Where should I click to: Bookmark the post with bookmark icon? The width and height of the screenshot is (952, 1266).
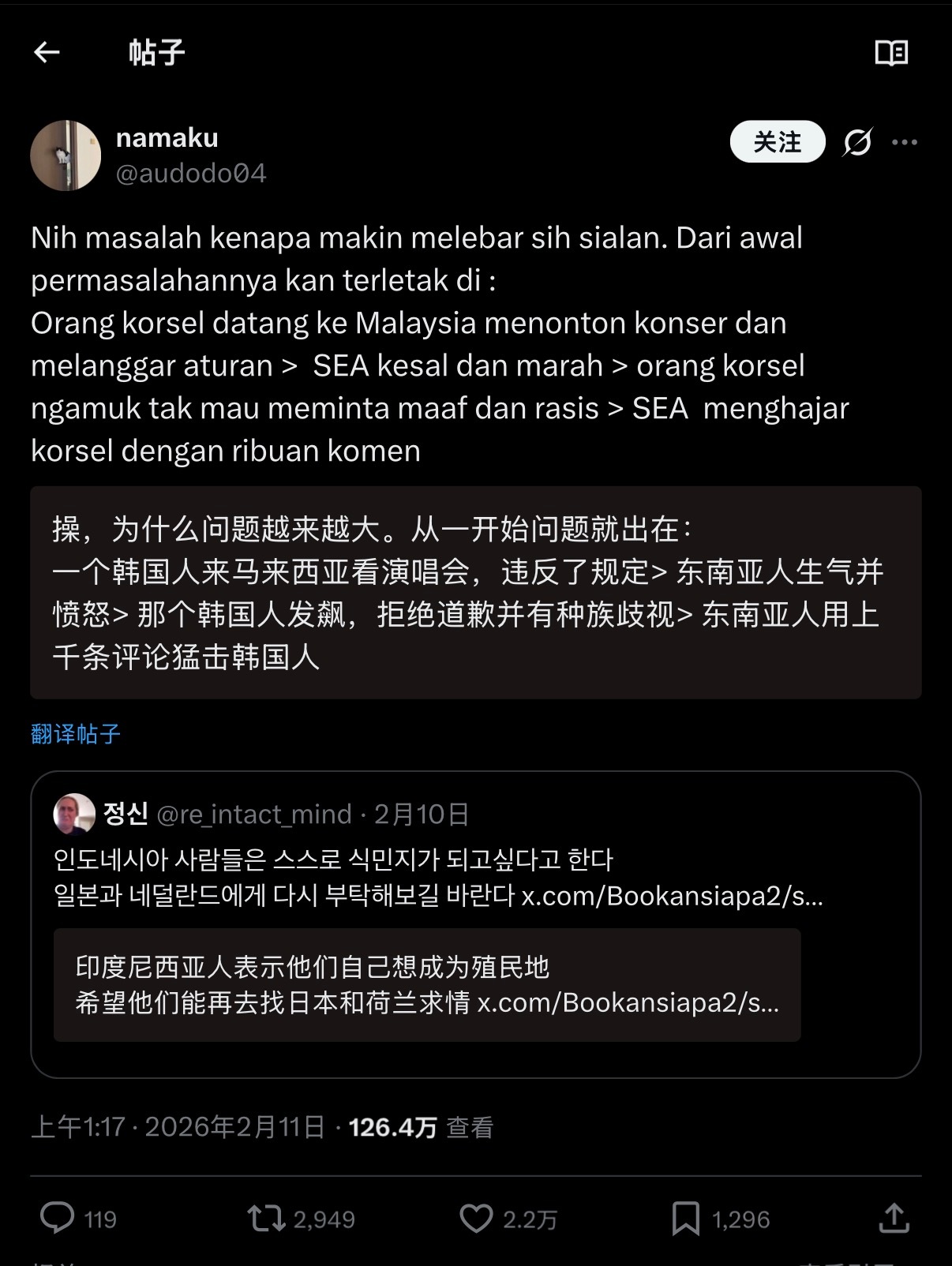[x=685, y=1219]
